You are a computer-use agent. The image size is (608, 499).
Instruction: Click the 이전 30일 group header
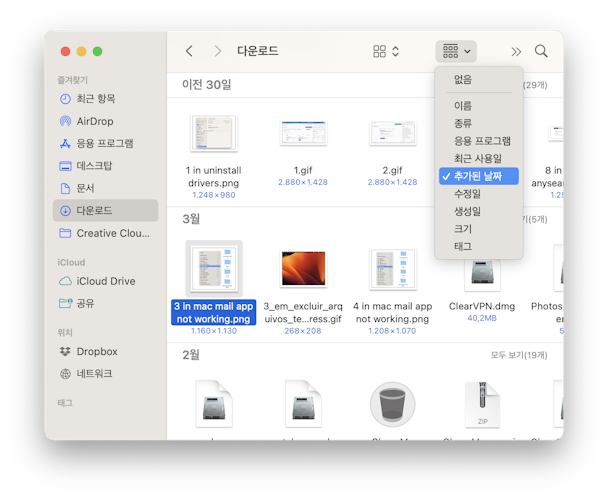tap(207, 85)
